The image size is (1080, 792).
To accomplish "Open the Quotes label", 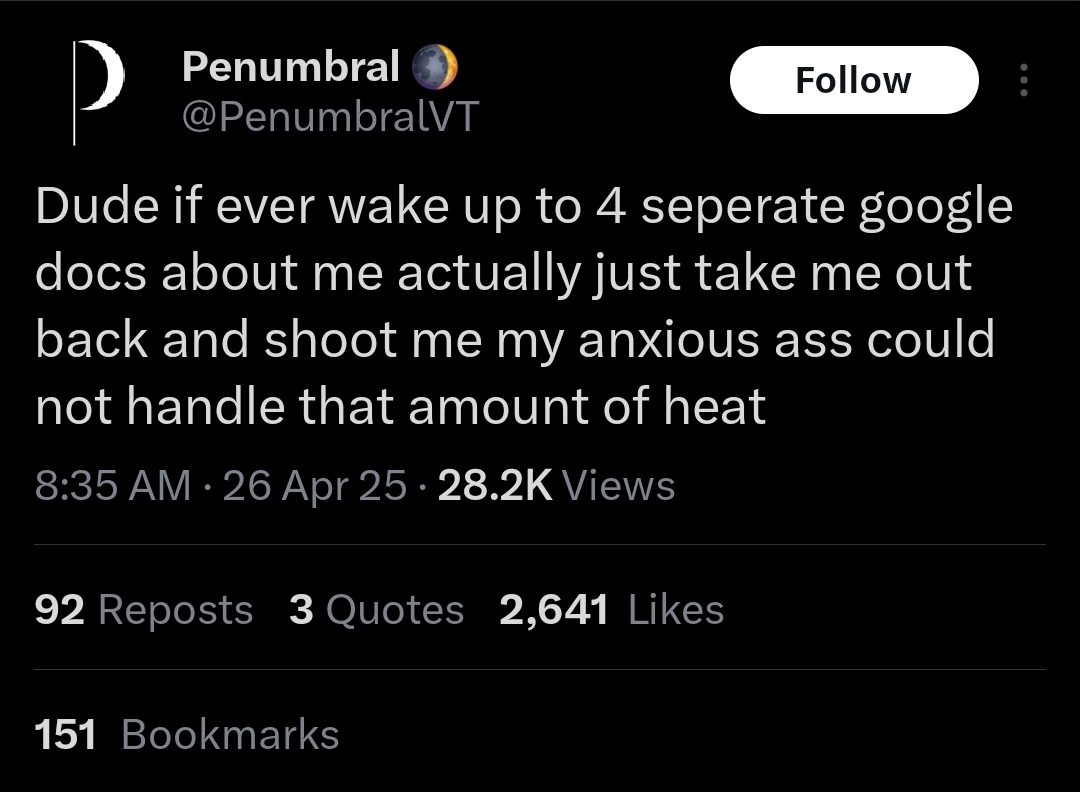I will 395,610.
